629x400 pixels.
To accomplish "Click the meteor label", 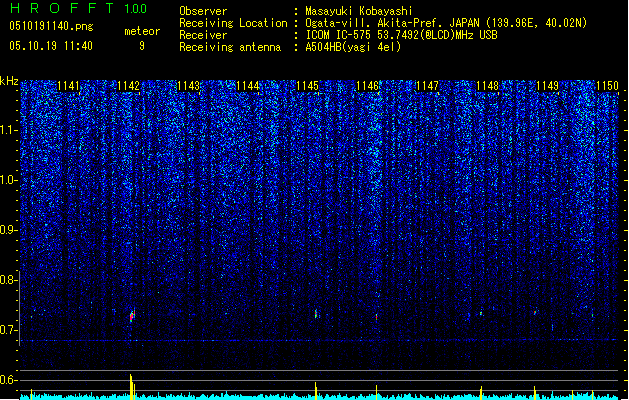I will pyautogui.click(x=142, y=31).
